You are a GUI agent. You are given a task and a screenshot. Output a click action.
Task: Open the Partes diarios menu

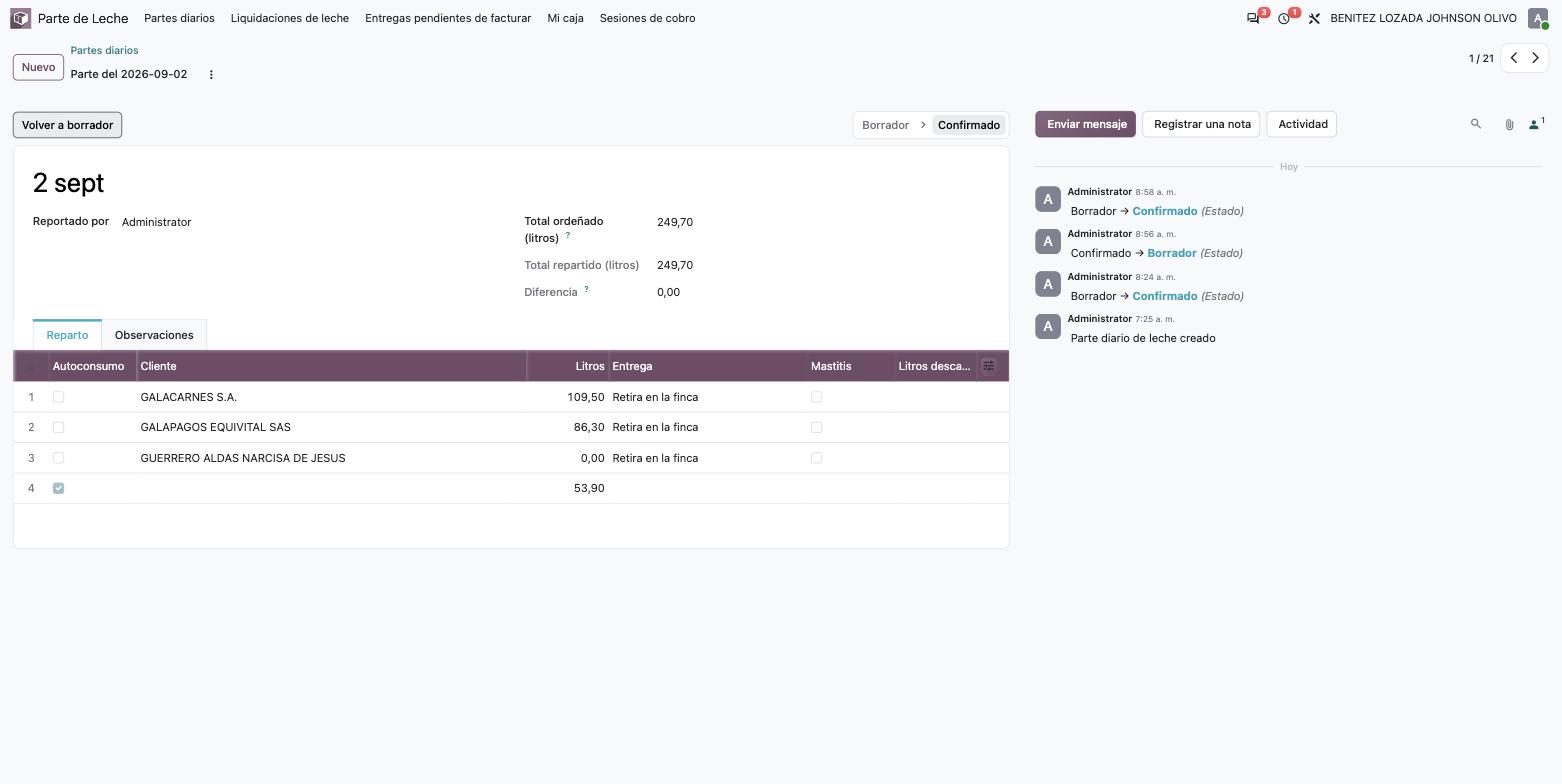179,18
